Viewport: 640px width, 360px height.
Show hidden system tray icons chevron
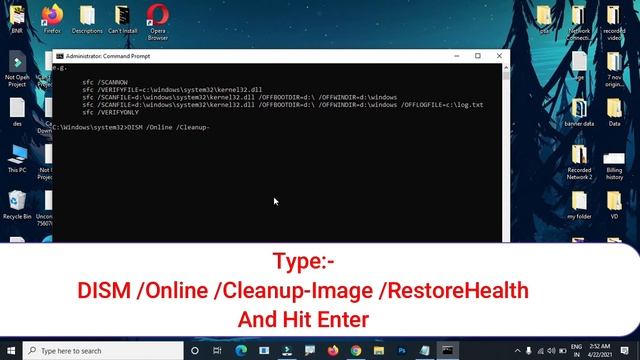[517, 351]
